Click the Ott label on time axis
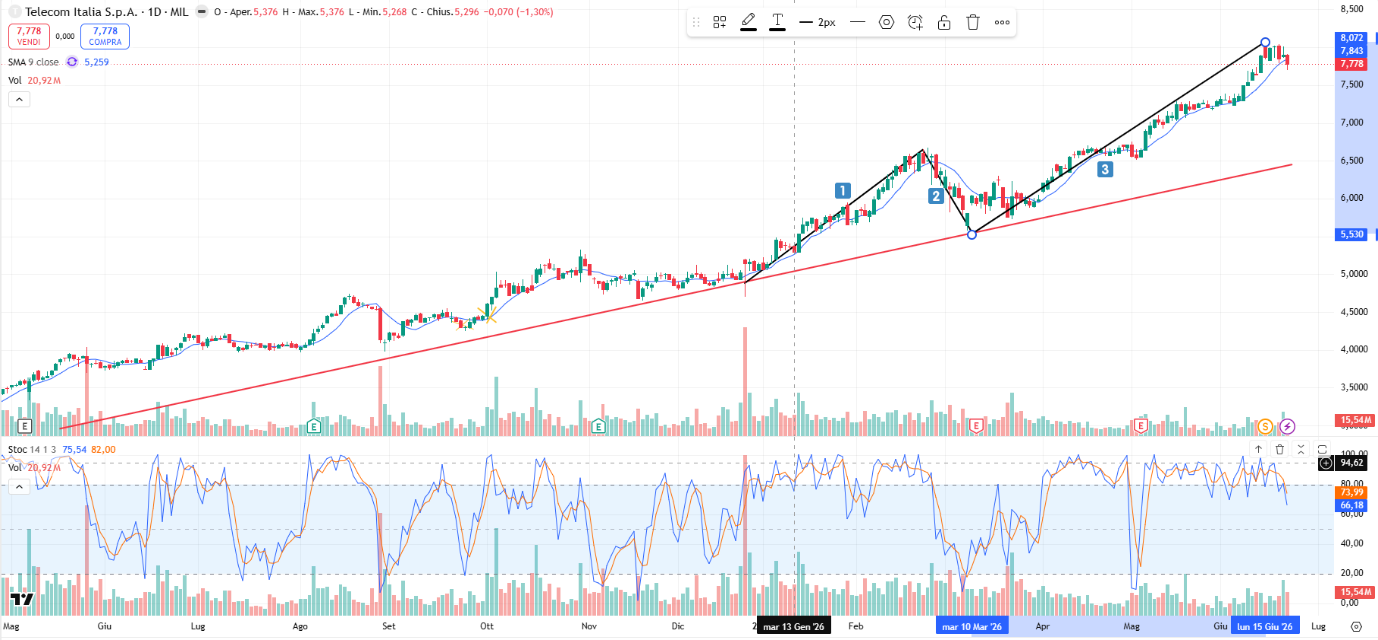The height and width of the screenshot is (640, 1378). point(487,627)
